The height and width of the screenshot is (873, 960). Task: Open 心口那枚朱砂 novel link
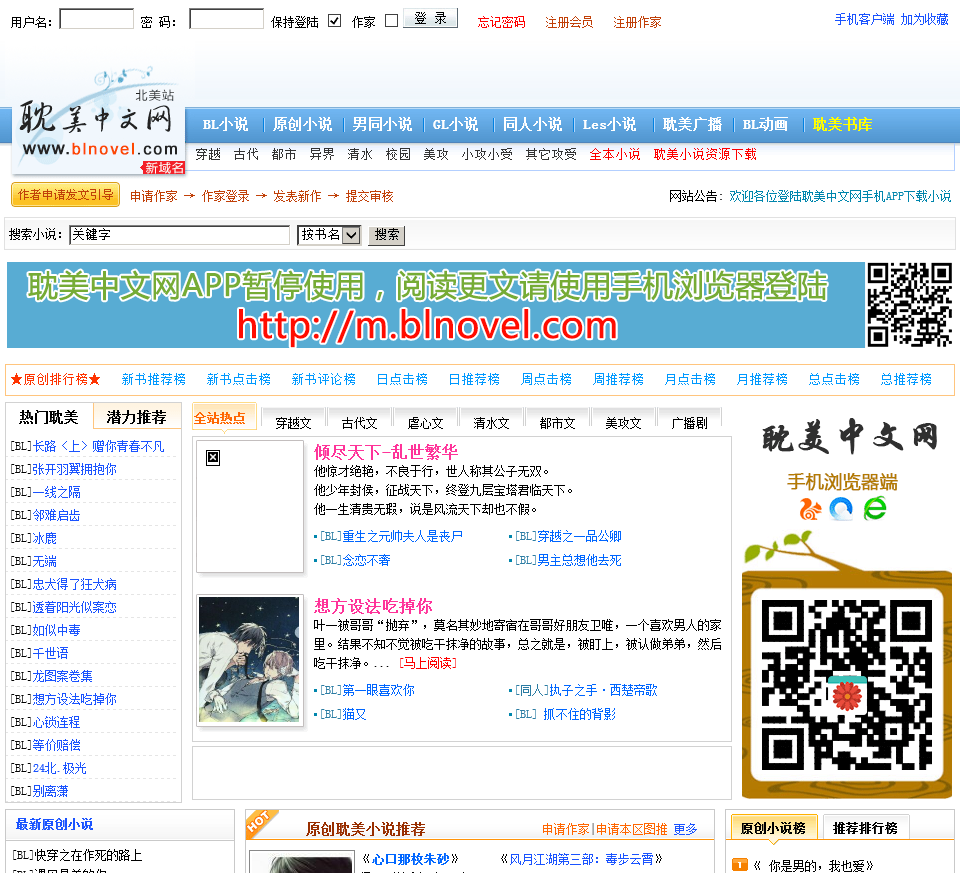[411, 859]
